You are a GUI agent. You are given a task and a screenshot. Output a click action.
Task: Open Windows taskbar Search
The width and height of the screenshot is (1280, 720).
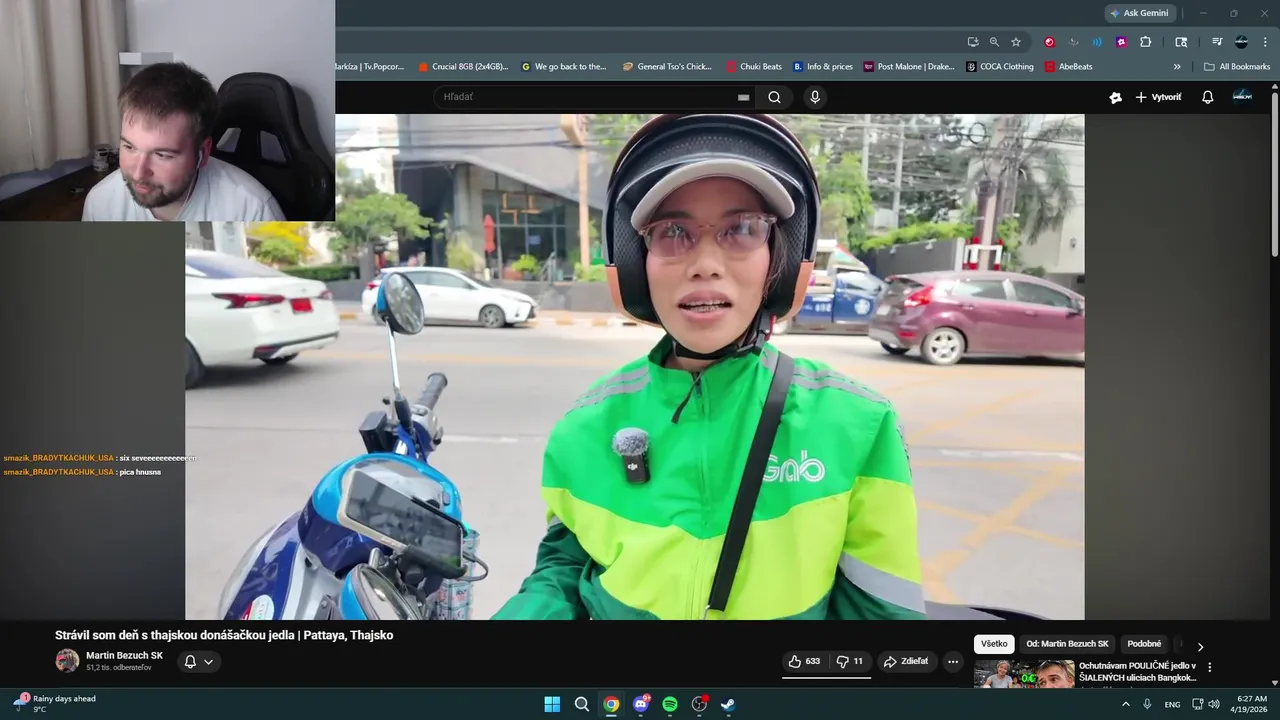[582, 704]
